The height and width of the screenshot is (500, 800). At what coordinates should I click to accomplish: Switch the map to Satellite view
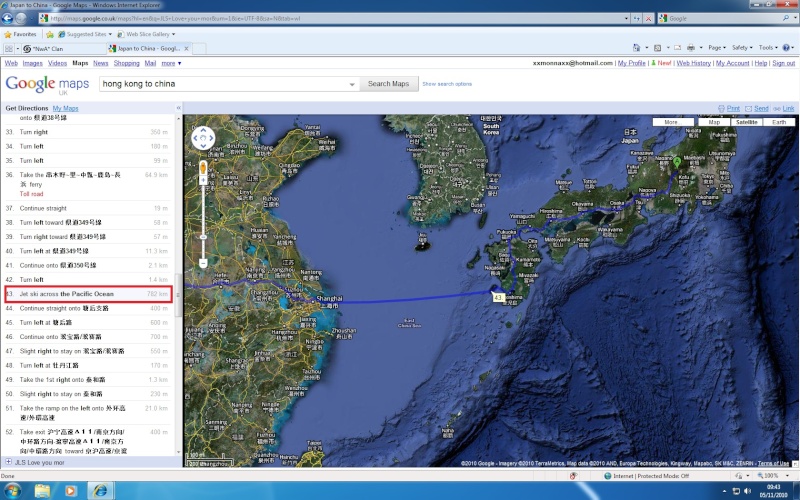746,122
